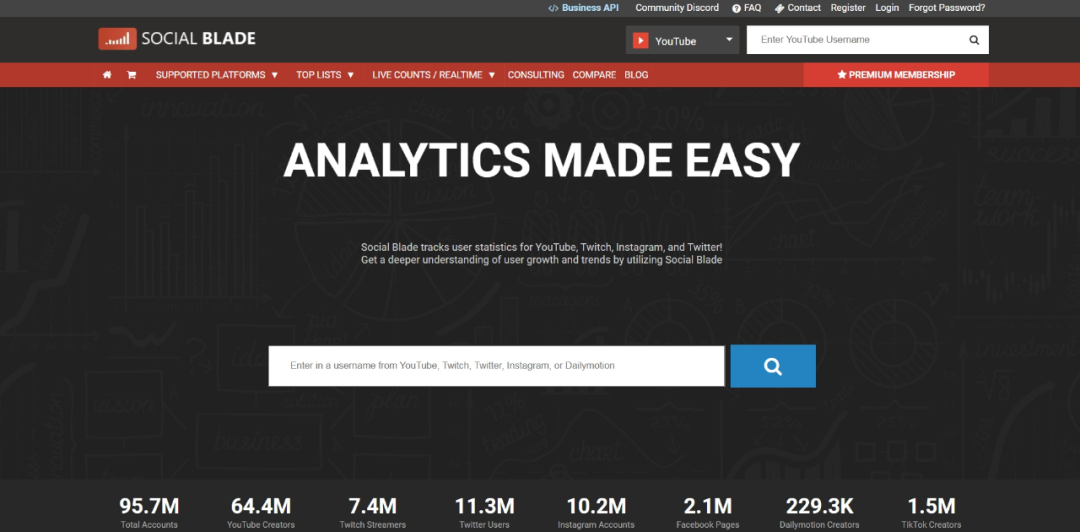Open the Compare menu item
Image resolution: width=1080 pixels, height=532 pixels.
click(x=594, y=75)
